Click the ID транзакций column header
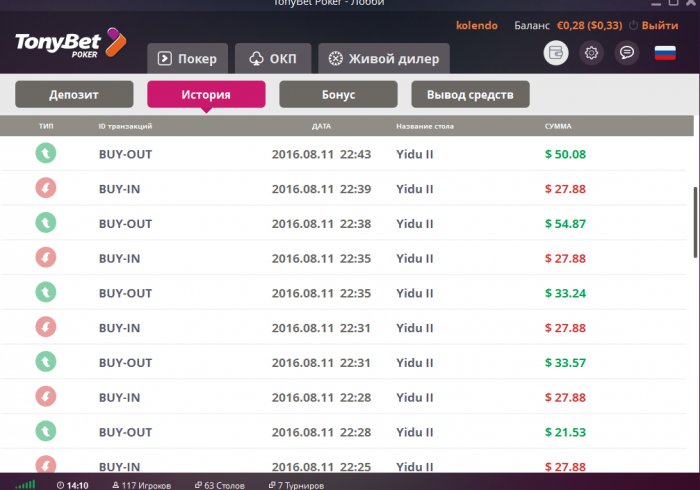Viewport: 700px width, 490px height. tap(125, 126)
